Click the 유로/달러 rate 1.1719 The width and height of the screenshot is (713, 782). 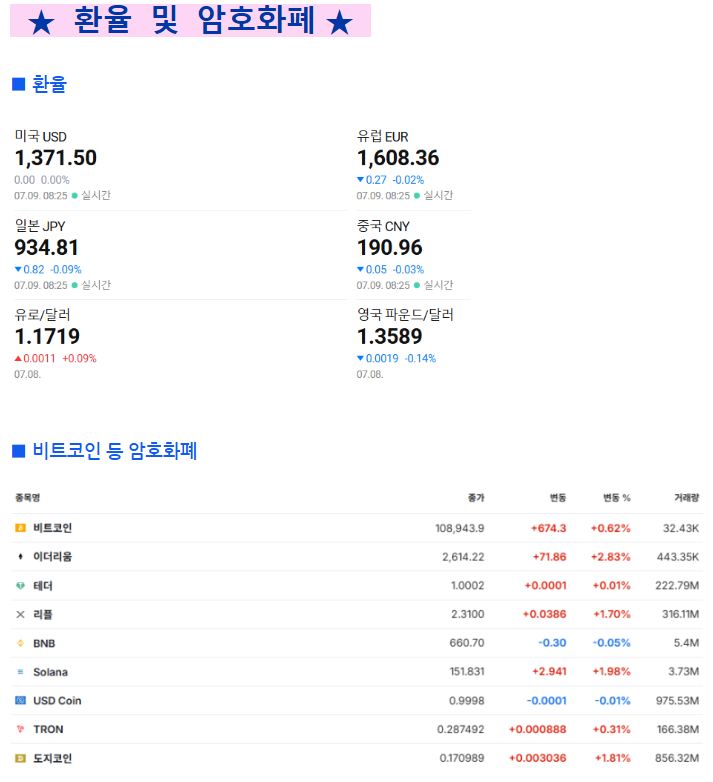point(47,337)
